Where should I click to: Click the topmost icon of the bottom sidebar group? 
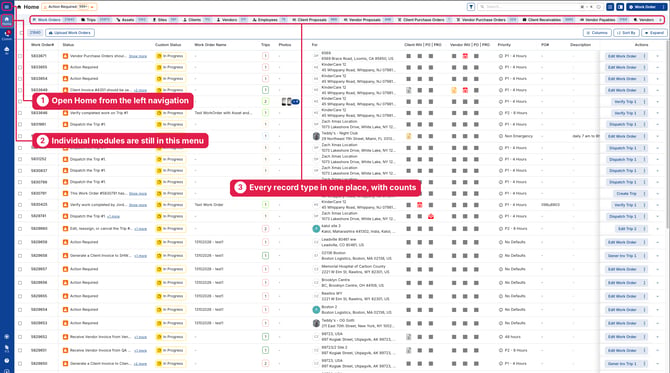tap(6, 337)
